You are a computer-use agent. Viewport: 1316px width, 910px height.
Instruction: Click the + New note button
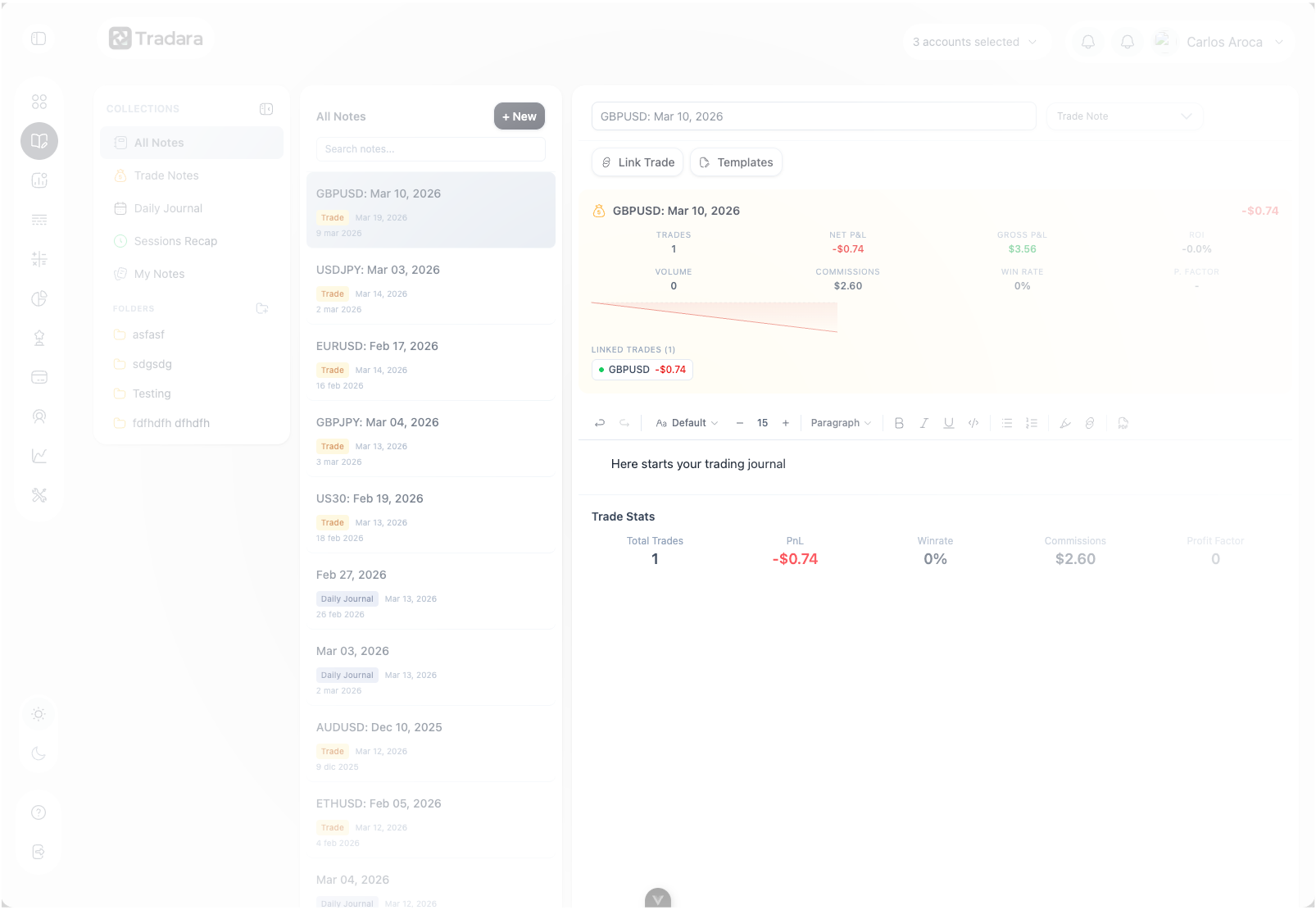tap(519, 116)
